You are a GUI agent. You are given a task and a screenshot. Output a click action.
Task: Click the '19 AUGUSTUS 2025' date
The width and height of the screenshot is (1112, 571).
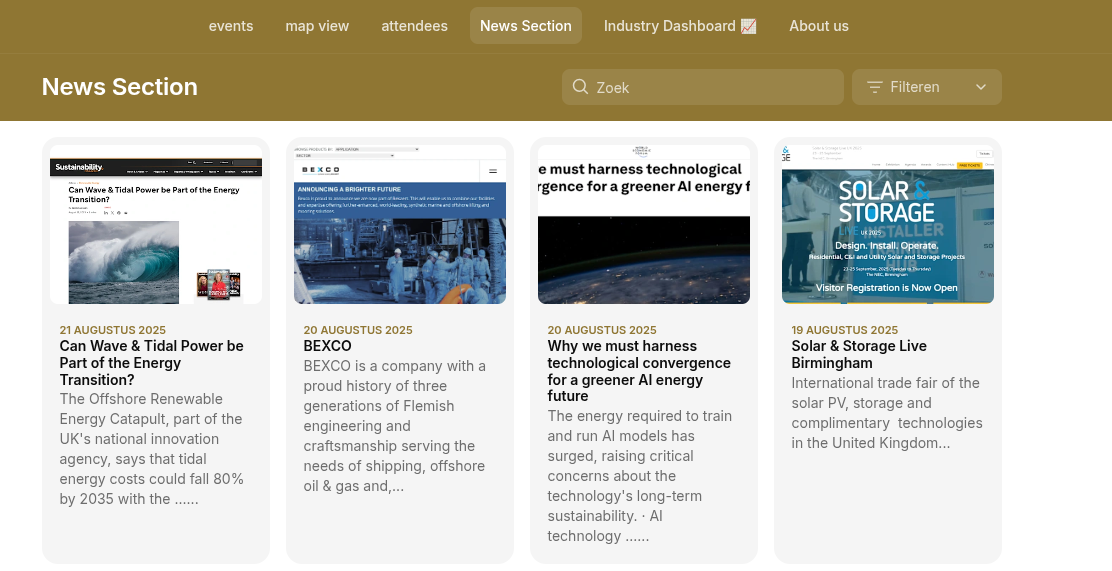[x=845, y=330]
